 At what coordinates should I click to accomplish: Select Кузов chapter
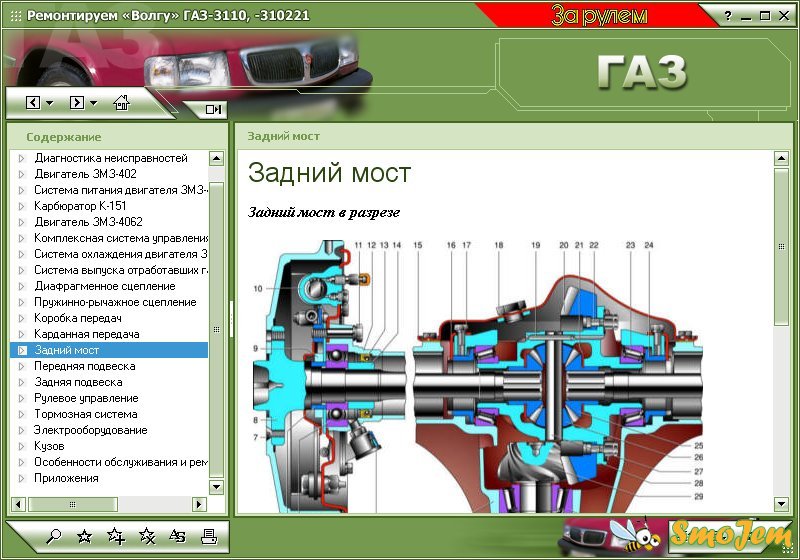coord(49,446)
